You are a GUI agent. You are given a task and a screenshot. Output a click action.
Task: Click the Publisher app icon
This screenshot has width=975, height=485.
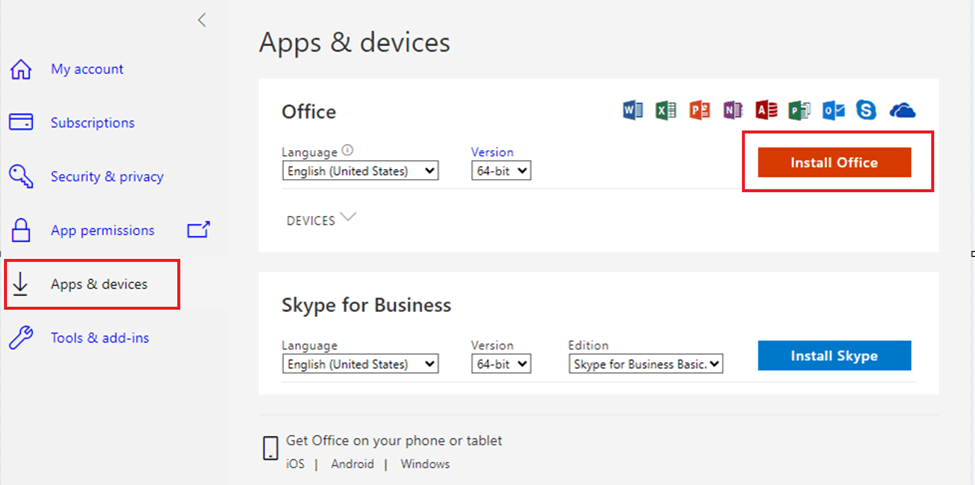[800, 111]
